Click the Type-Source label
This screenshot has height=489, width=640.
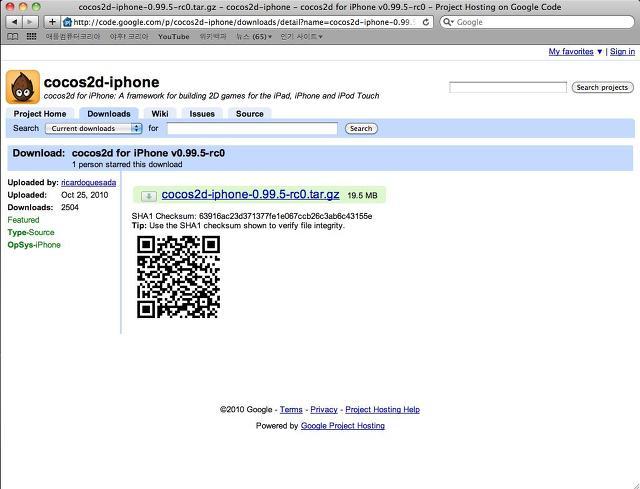coord(31,232)
